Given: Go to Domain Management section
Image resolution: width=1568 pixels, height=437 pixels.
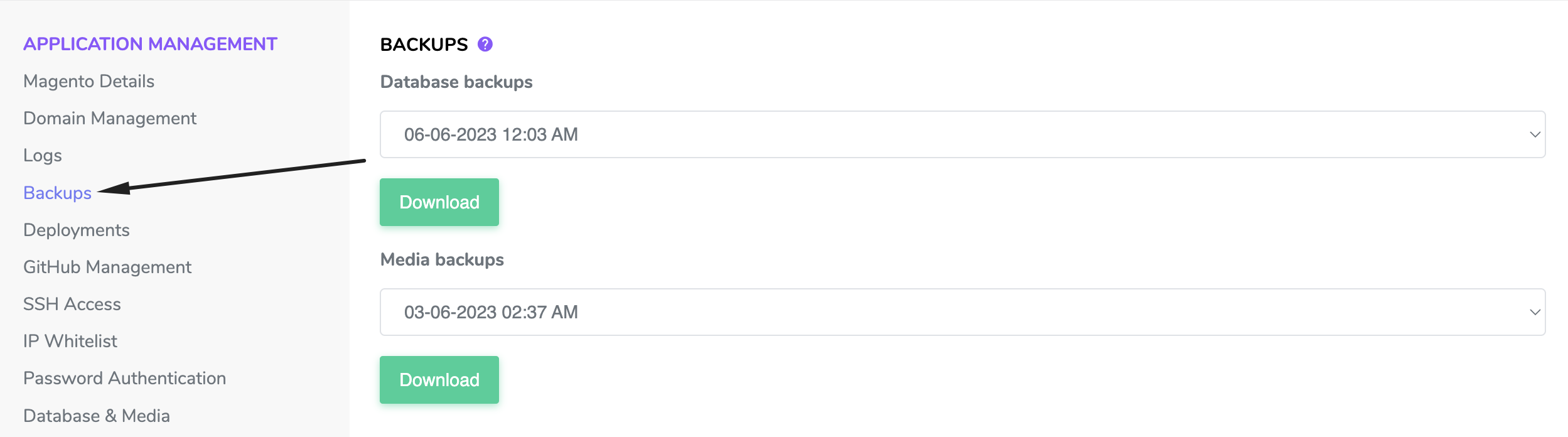Looking at the screenshot, I should point(110,118).
